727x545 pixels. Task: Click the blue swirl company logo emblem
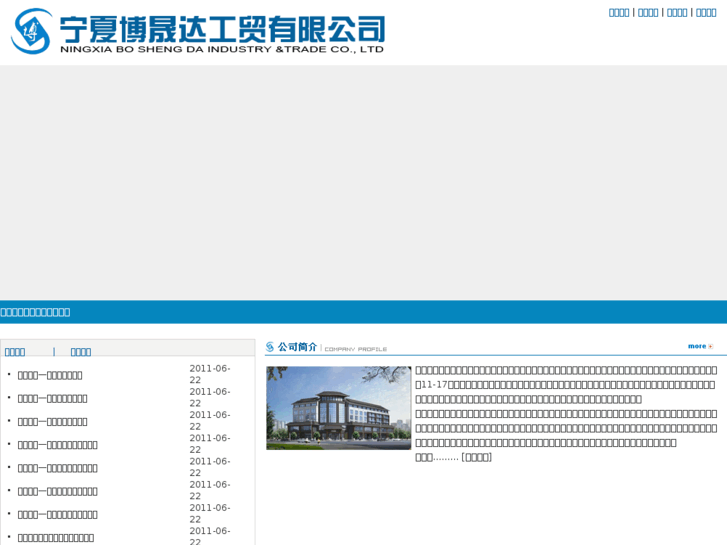(x=31, y=31)
